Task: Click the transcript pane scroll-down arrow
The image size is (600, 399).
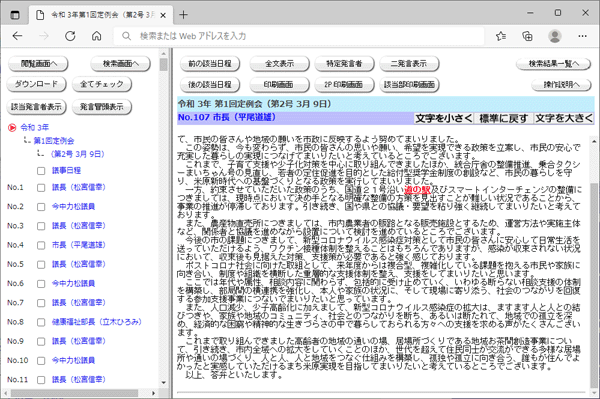Action: click(593, 392)
